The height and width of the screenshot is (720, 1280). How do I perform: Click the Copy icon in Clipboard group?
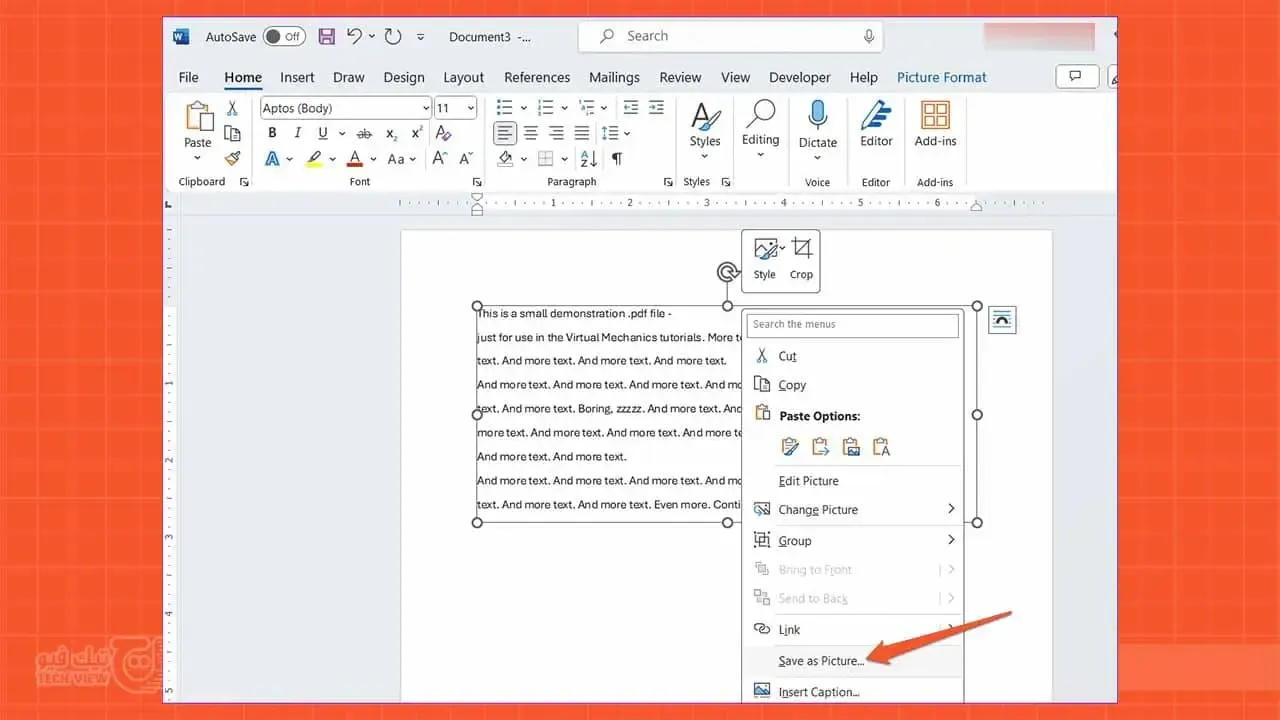point(232,133)
